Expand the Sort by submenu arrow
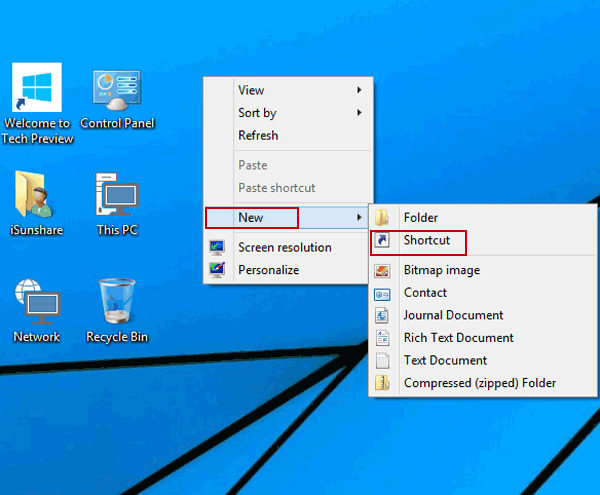 [x=358, y=113]
